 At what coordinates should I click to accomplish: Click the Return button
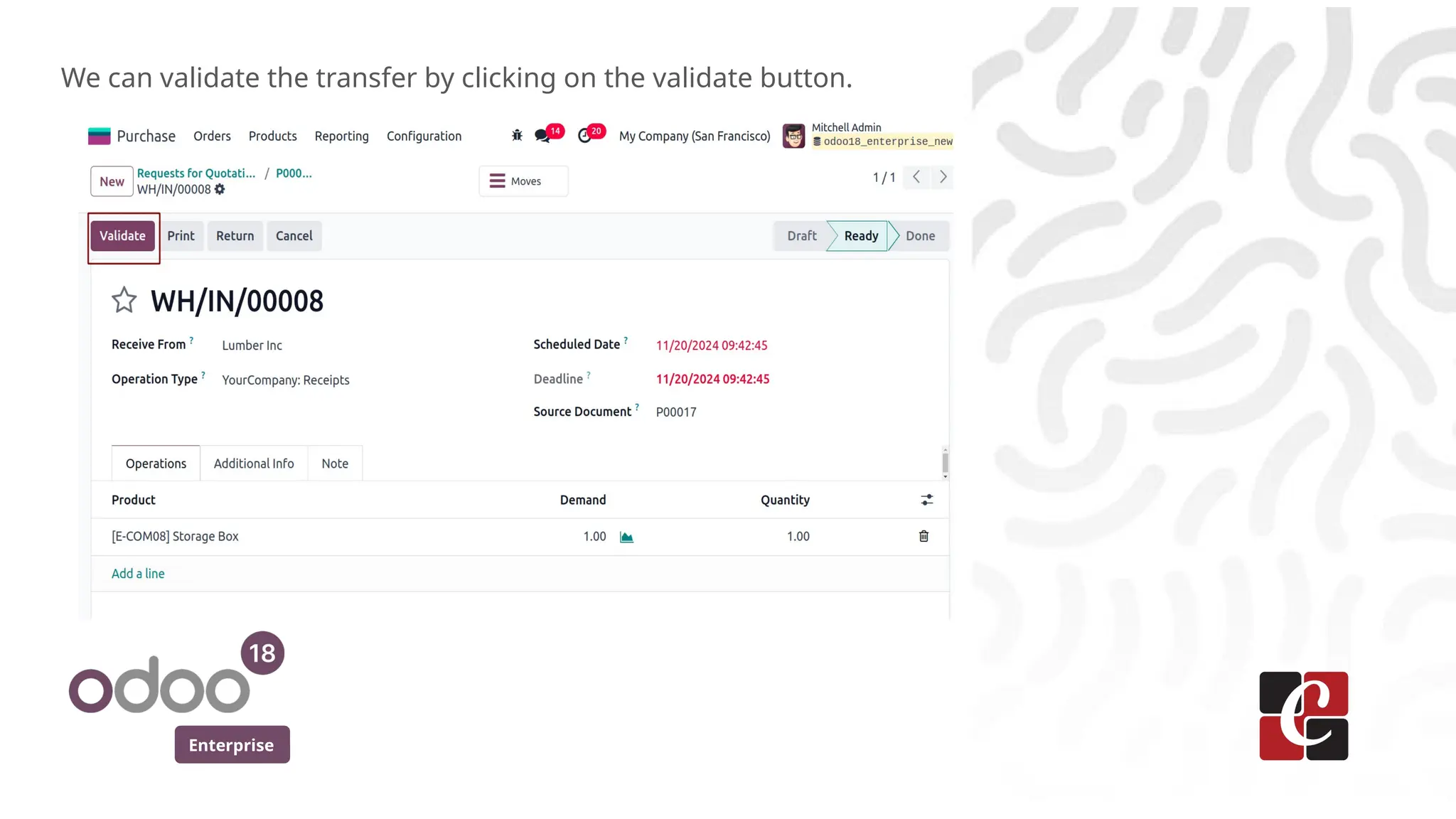pyautogui.click(x=235, y=236)
